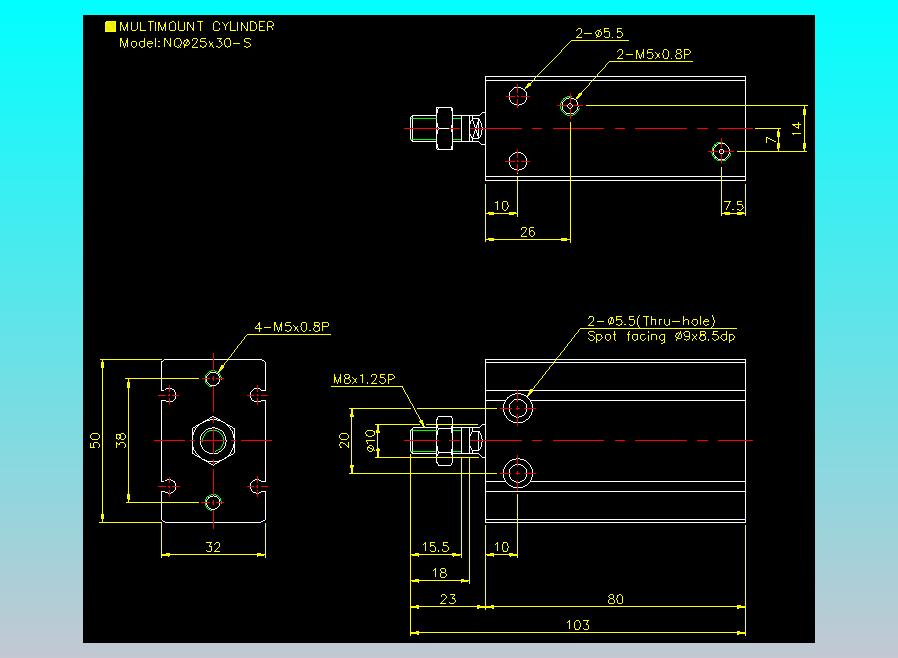Viewport: 898px width, 658px height.
Task: Select the 103 overall length dimension
Action: (x=577, y=625)
